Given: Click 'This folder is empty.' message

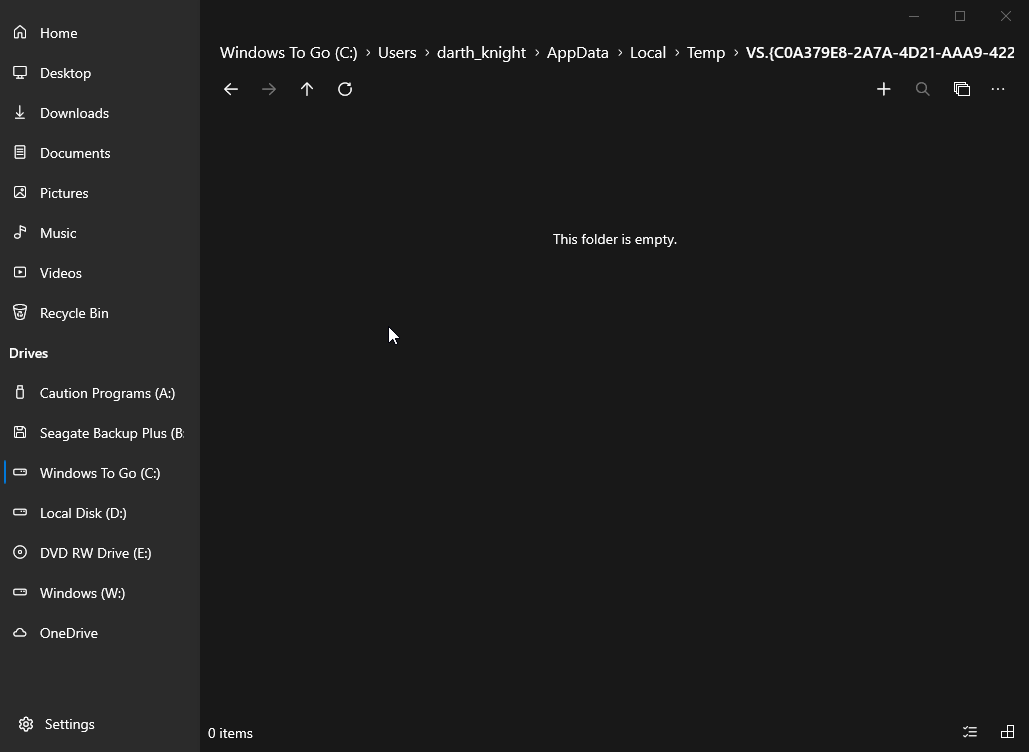Looking at the screenshot, I should pyautogui.click(x=615, y=240).
